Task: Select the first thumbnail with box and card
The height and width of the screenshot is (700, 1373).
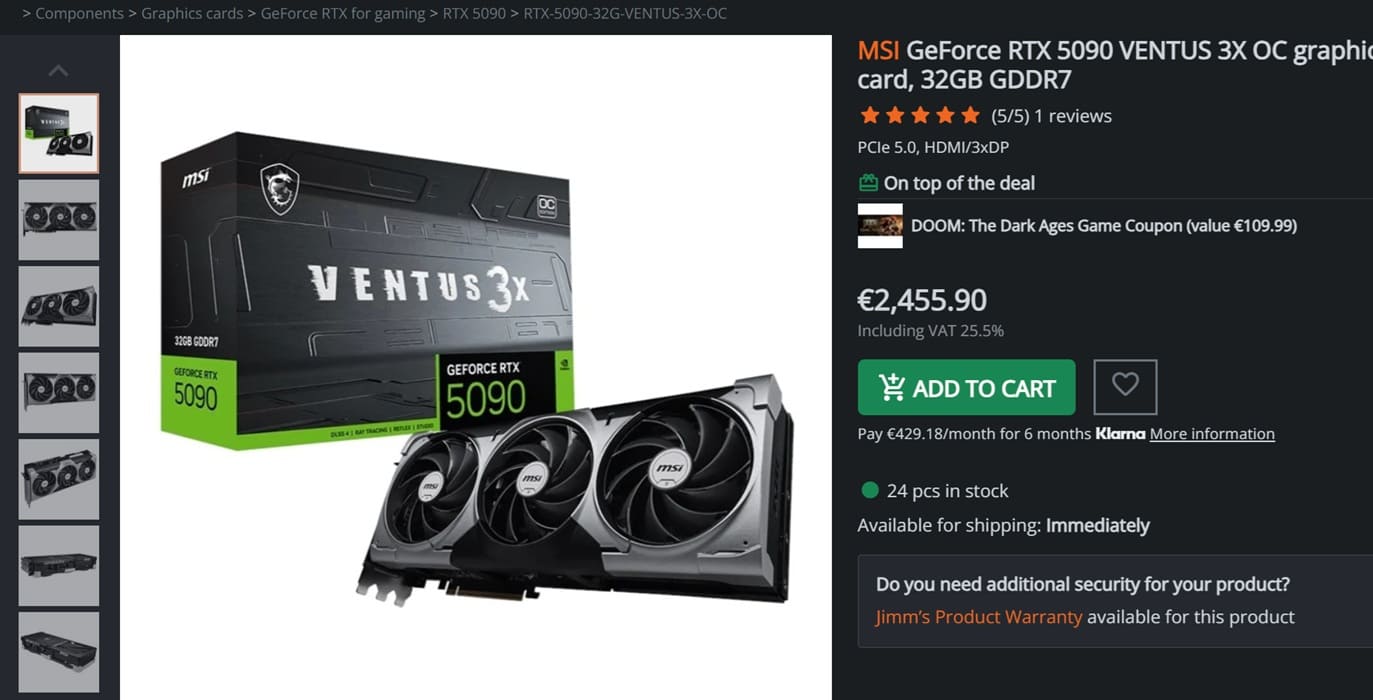Action: pos(59,133)
